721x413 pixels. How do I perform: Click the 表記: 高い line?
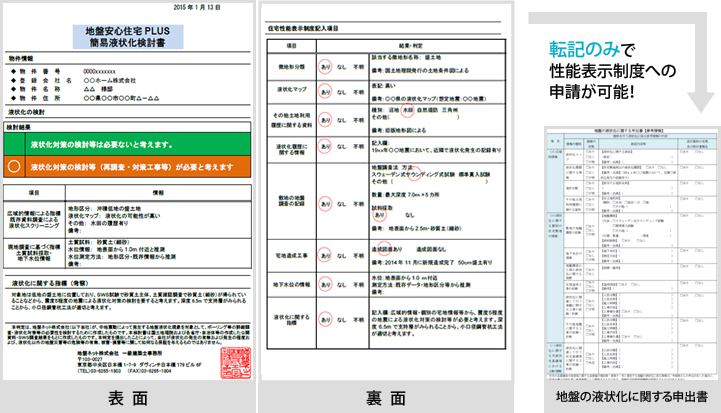(x=384, y=86)
